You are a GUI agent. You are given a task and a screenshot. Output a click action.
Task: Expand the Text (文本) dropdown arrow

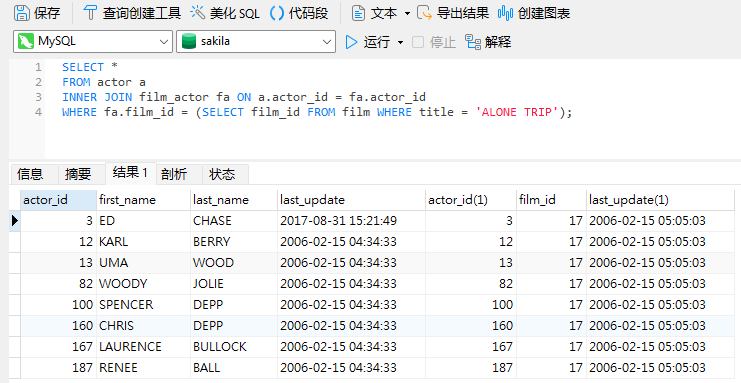(x=407, y=14)
